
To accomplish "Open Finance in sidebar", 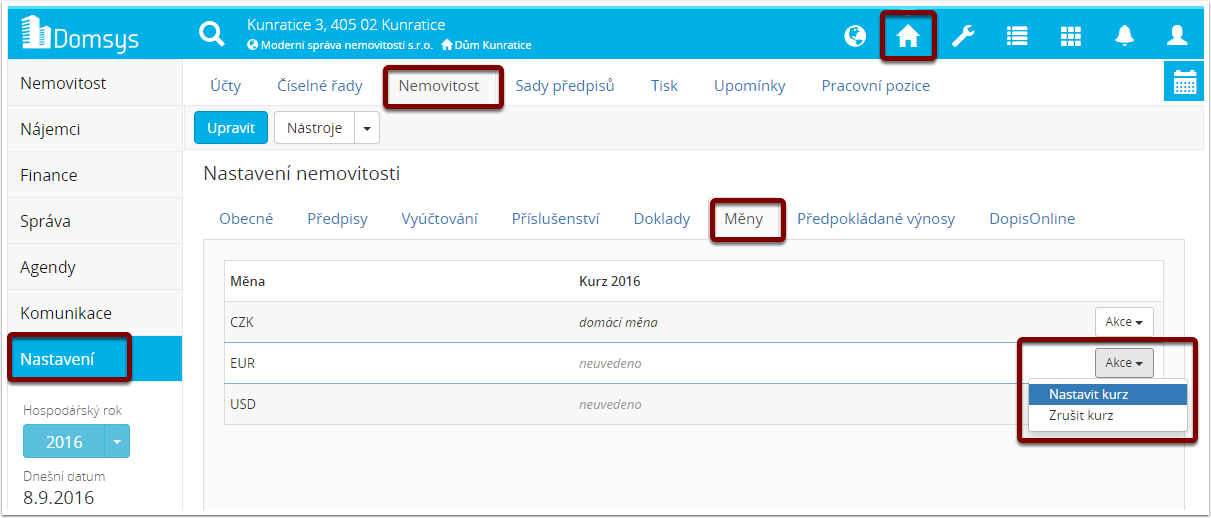I will [x=95, y=175].
